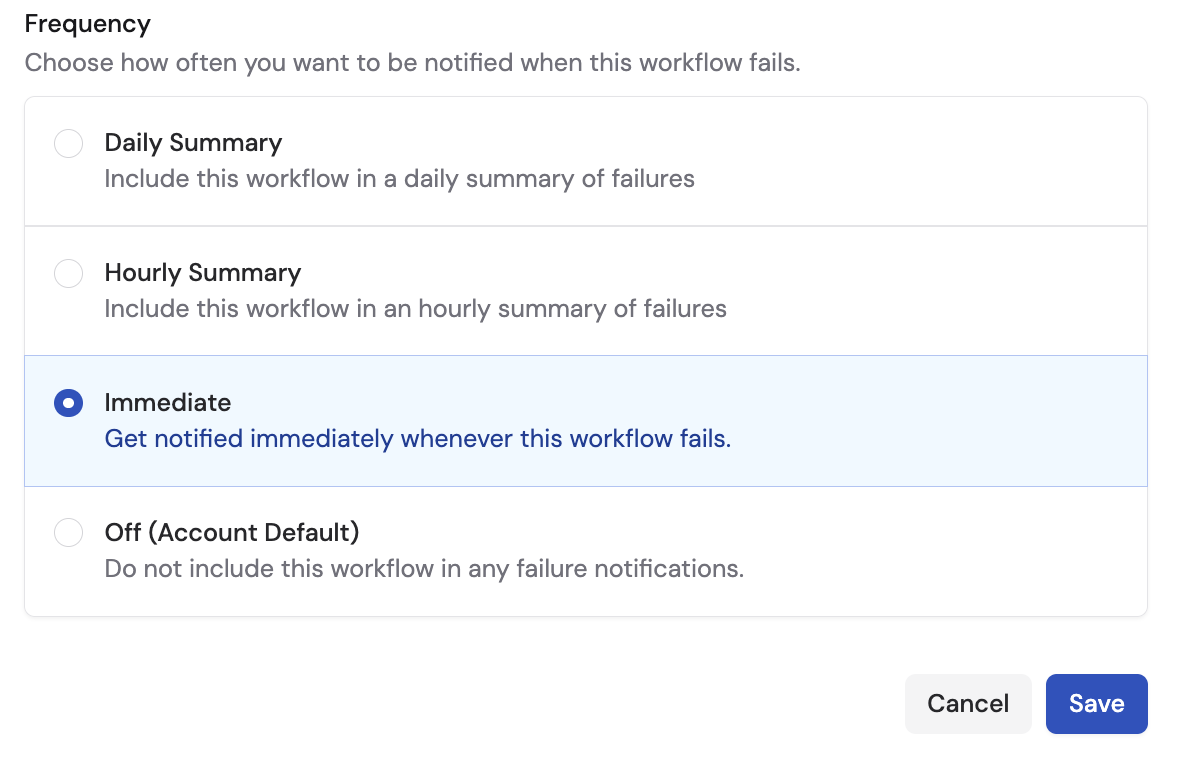Click the Frequency heading
1184x762 pixels.
[x=87, y=23]
